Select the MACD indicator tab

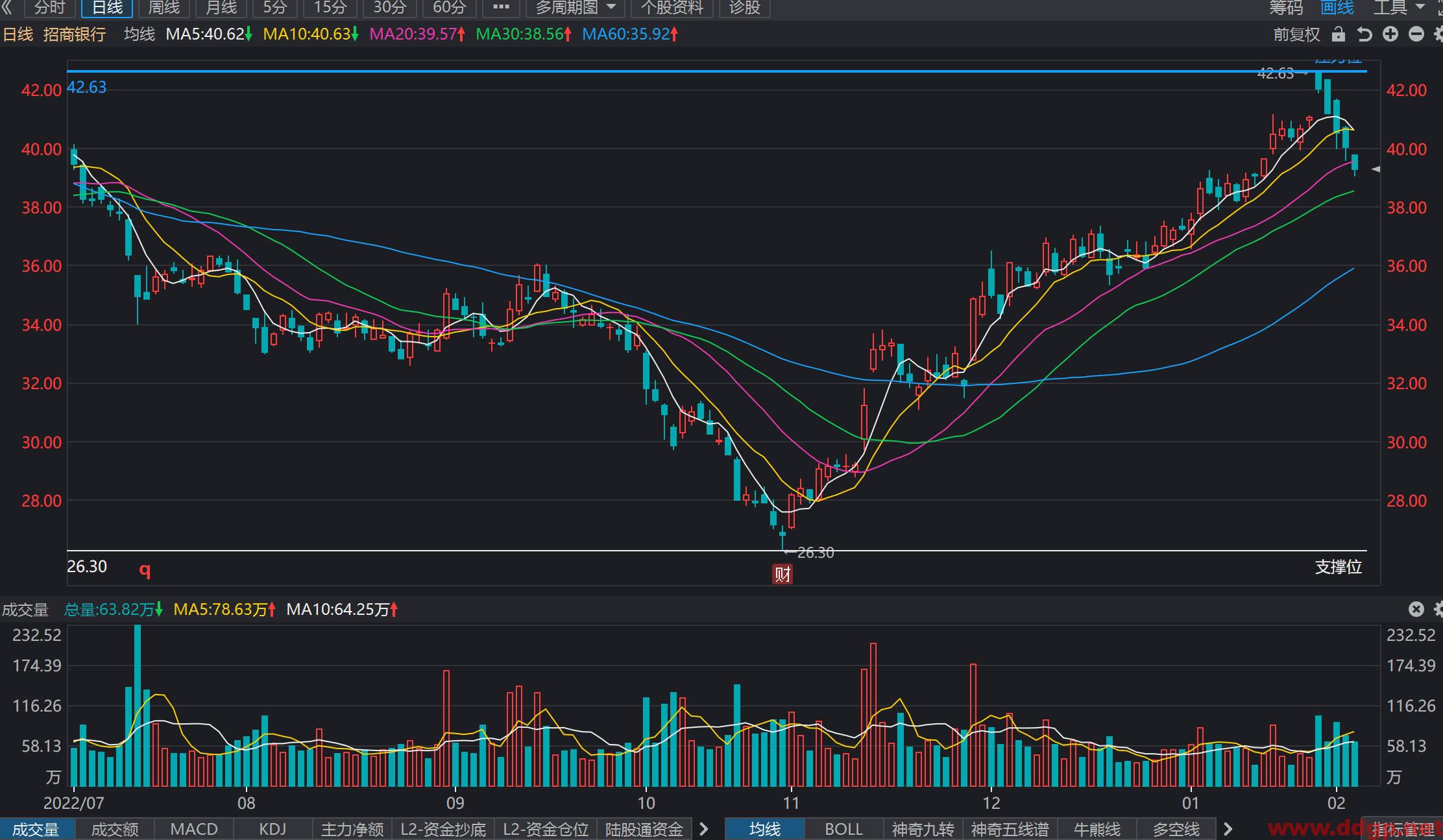click(194, 829)
